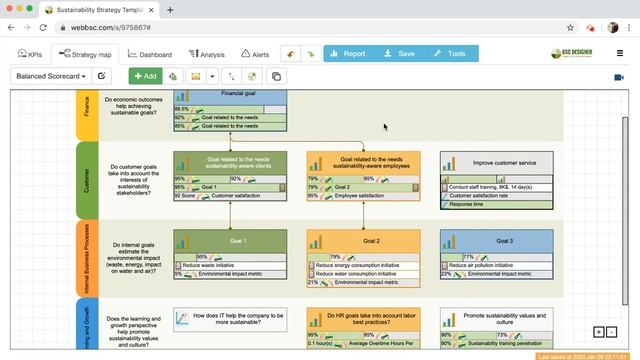
Task: Click the Conduct staff training initiative row
Action: 497,187
